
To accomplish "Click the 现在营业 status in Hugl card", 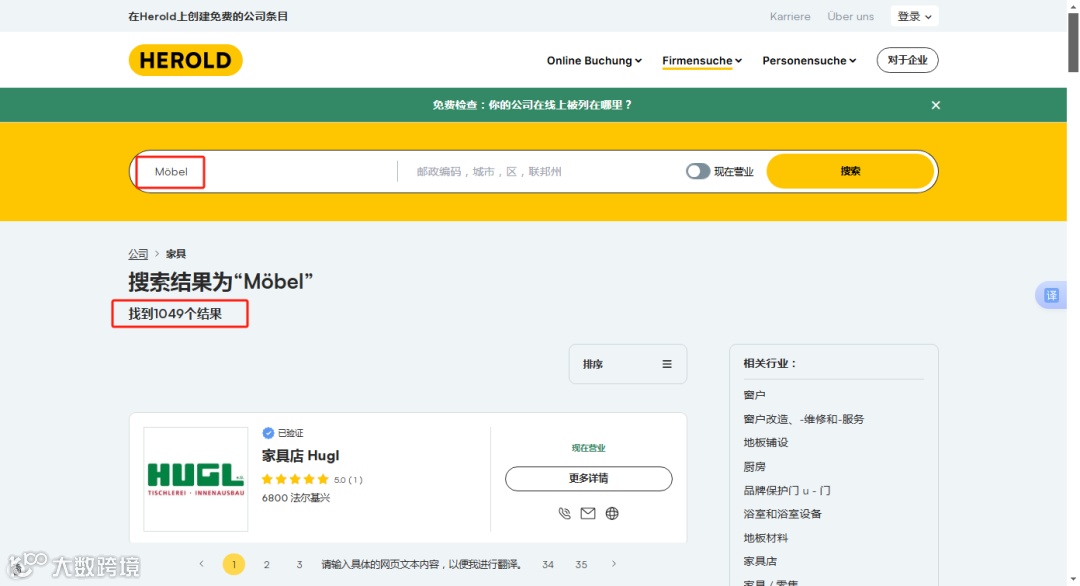I will point(588,448).
